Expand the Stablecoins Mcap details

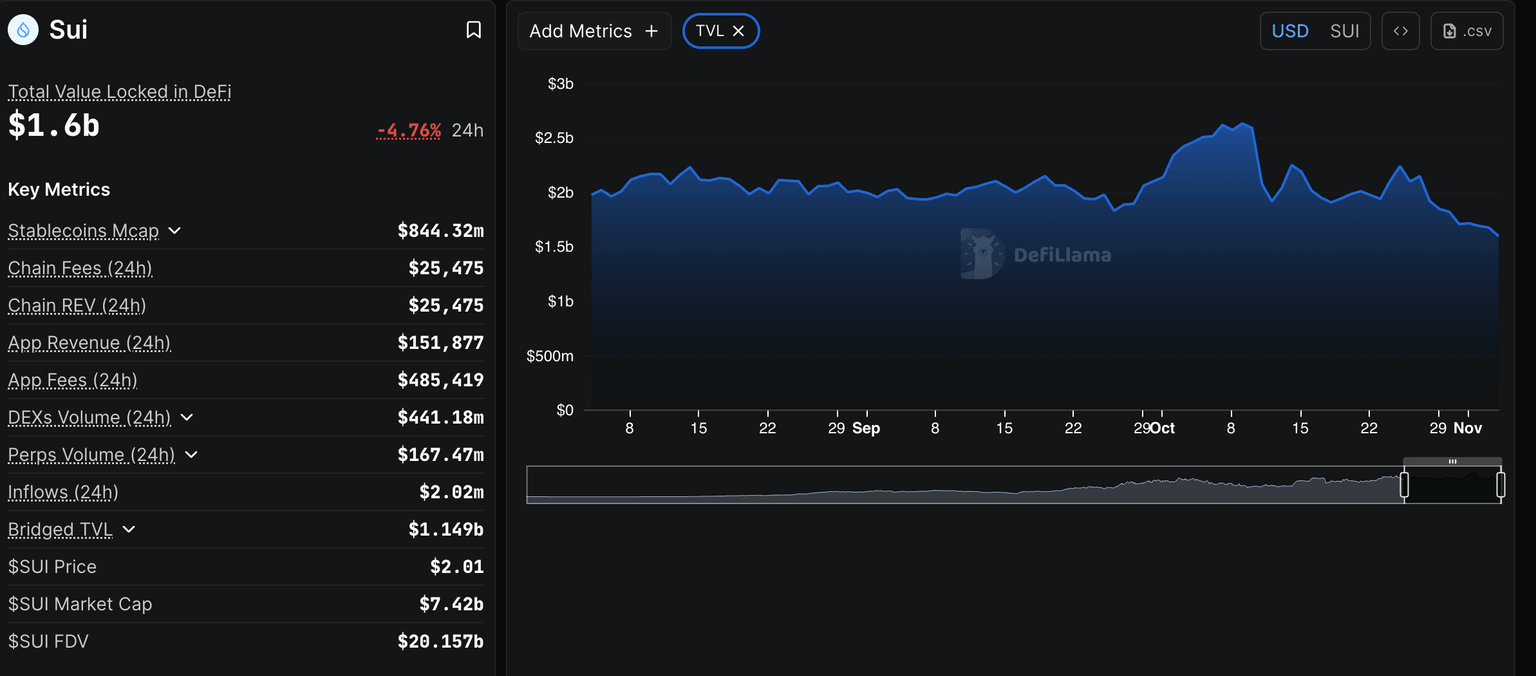coord(175,231)
